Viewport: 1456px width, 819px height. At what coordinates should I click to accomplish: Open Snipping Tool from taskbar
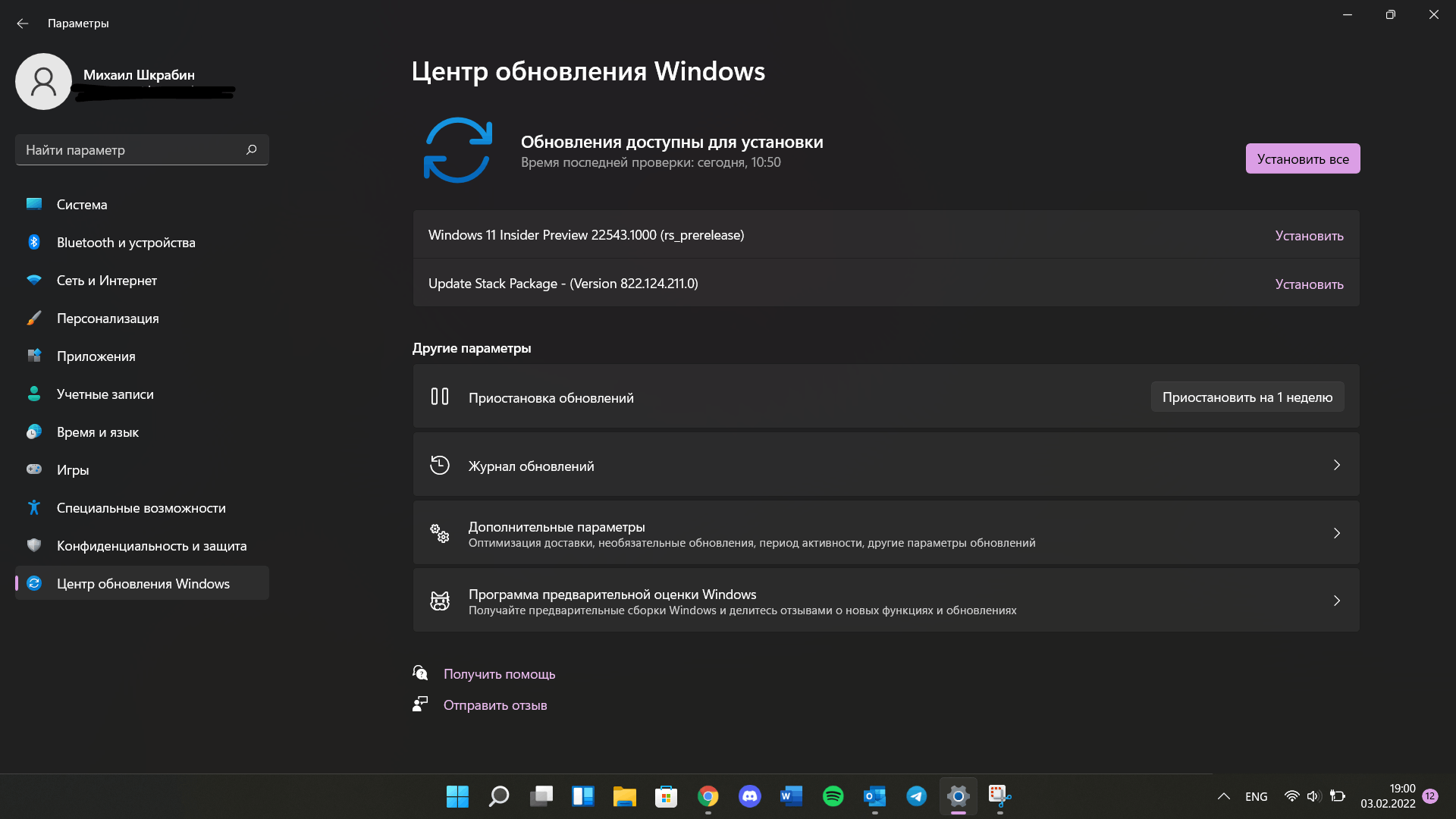click(x=1000, y=796)
